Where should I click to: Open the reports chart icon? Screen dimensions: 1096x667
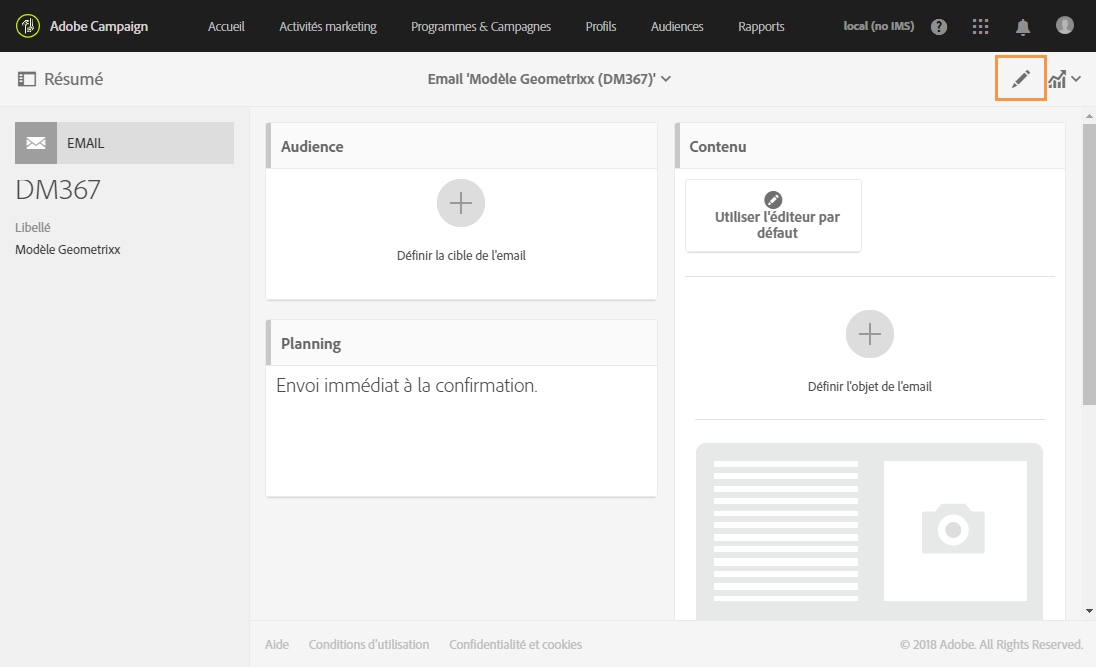click(1057, 79)
